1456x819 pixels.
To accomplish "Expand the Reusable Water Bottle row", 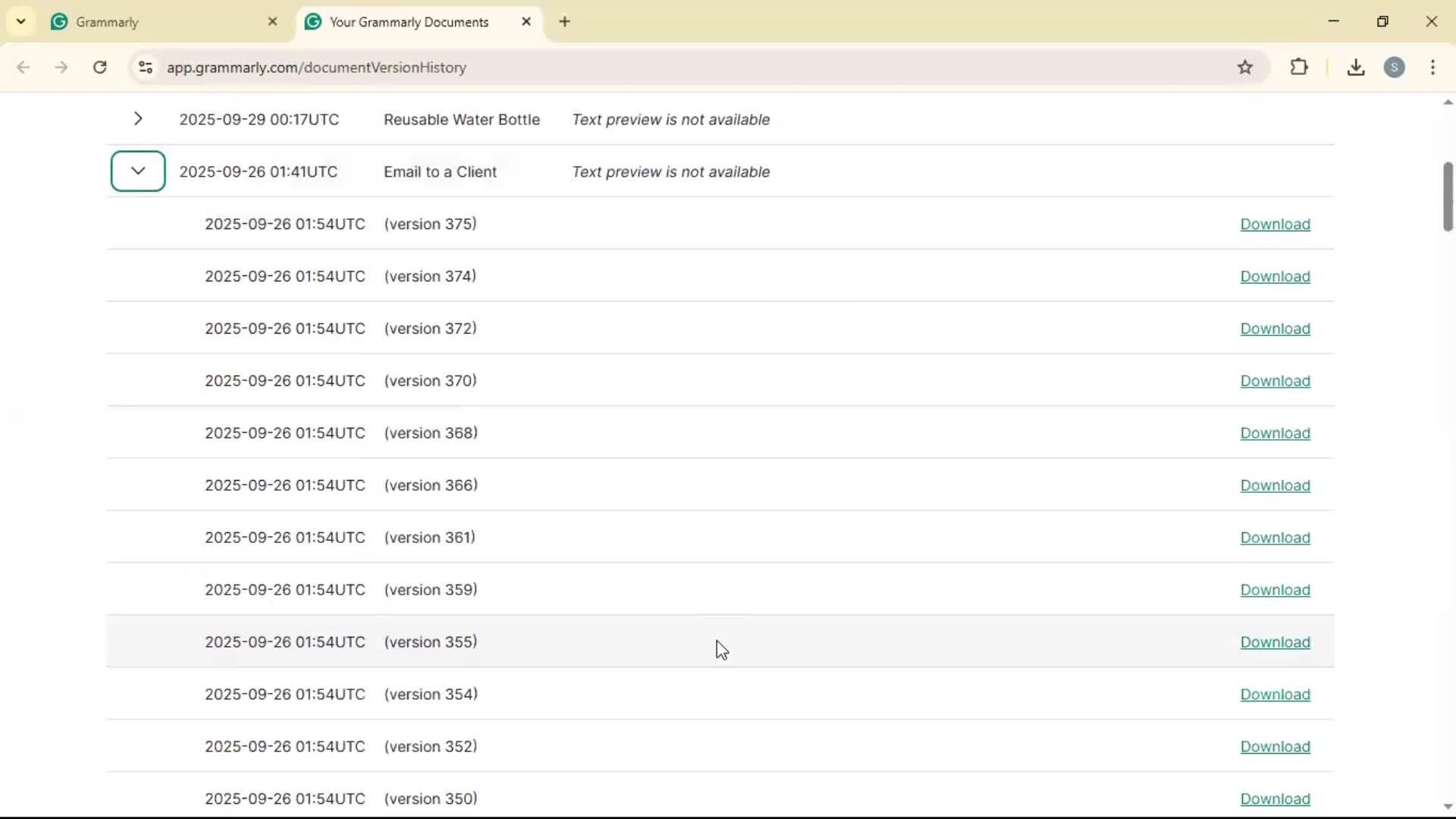I will coord(138,119).
